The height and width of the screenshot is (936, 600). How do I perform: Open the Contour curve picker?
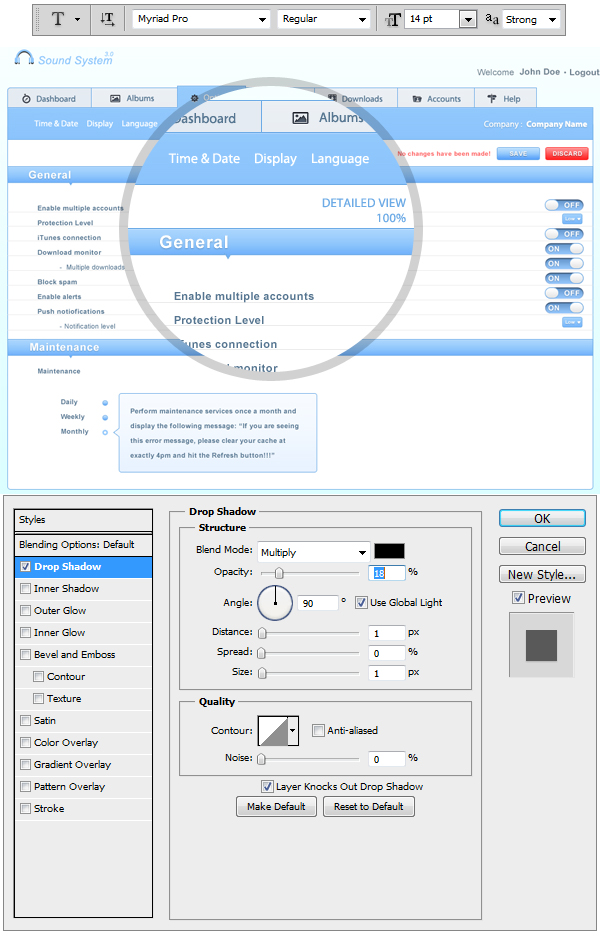point(278,731)
